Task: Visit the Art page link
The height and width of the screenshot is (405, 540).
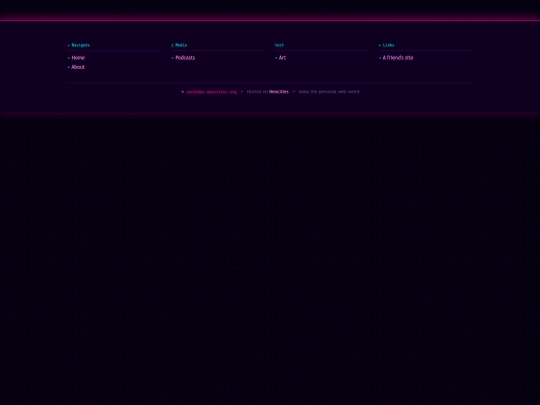Action: (282, 58)
